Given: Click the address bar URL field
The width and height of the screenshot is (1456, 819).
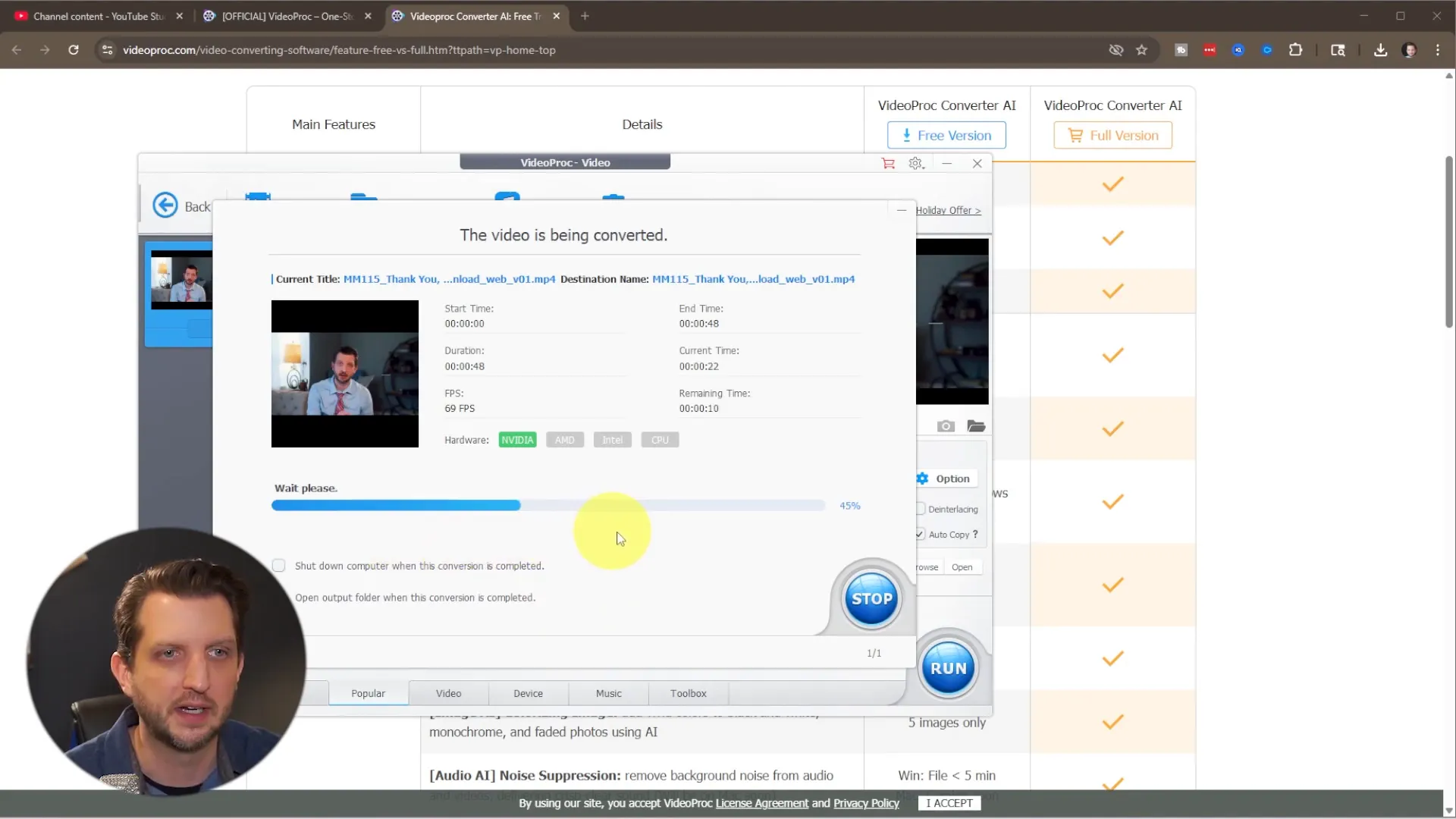Looking at the screenshot, I should click(607, 50).
